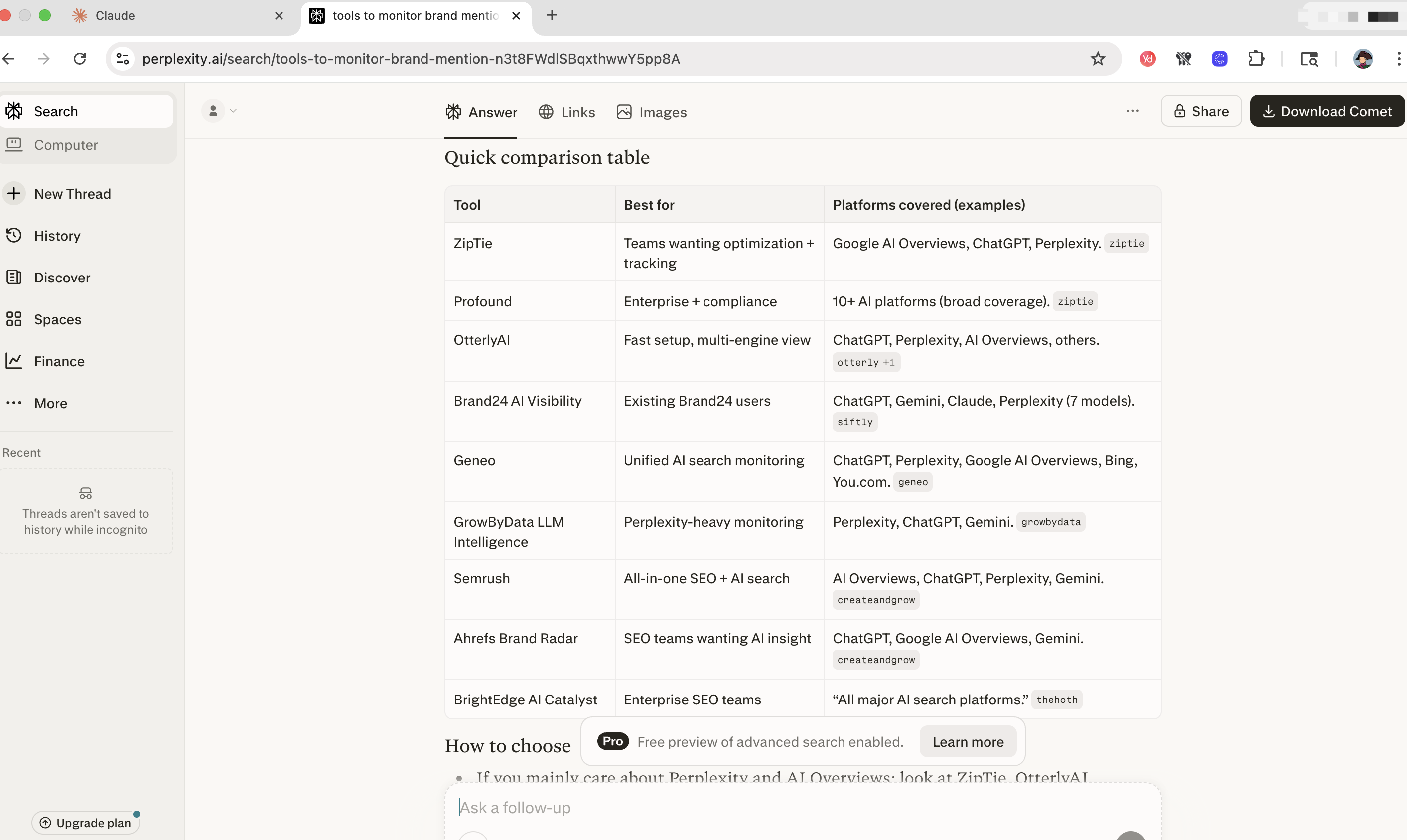Open the ziptie source citation
The width and height of the screenshot is (1407, 840).
[1127, 243]
